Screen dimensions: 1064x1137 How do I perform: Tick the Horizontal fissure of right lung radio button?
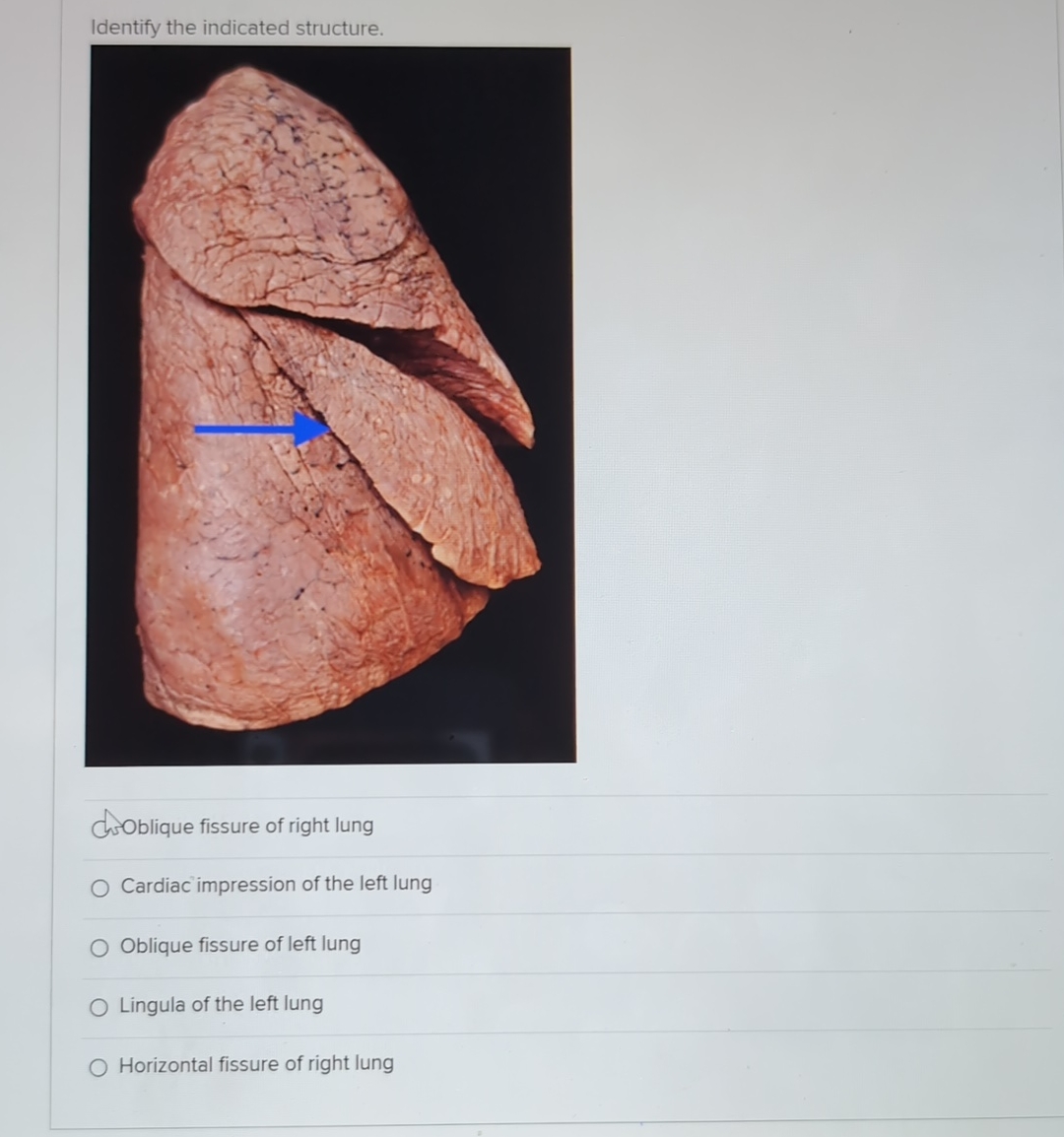[99, 1067]
